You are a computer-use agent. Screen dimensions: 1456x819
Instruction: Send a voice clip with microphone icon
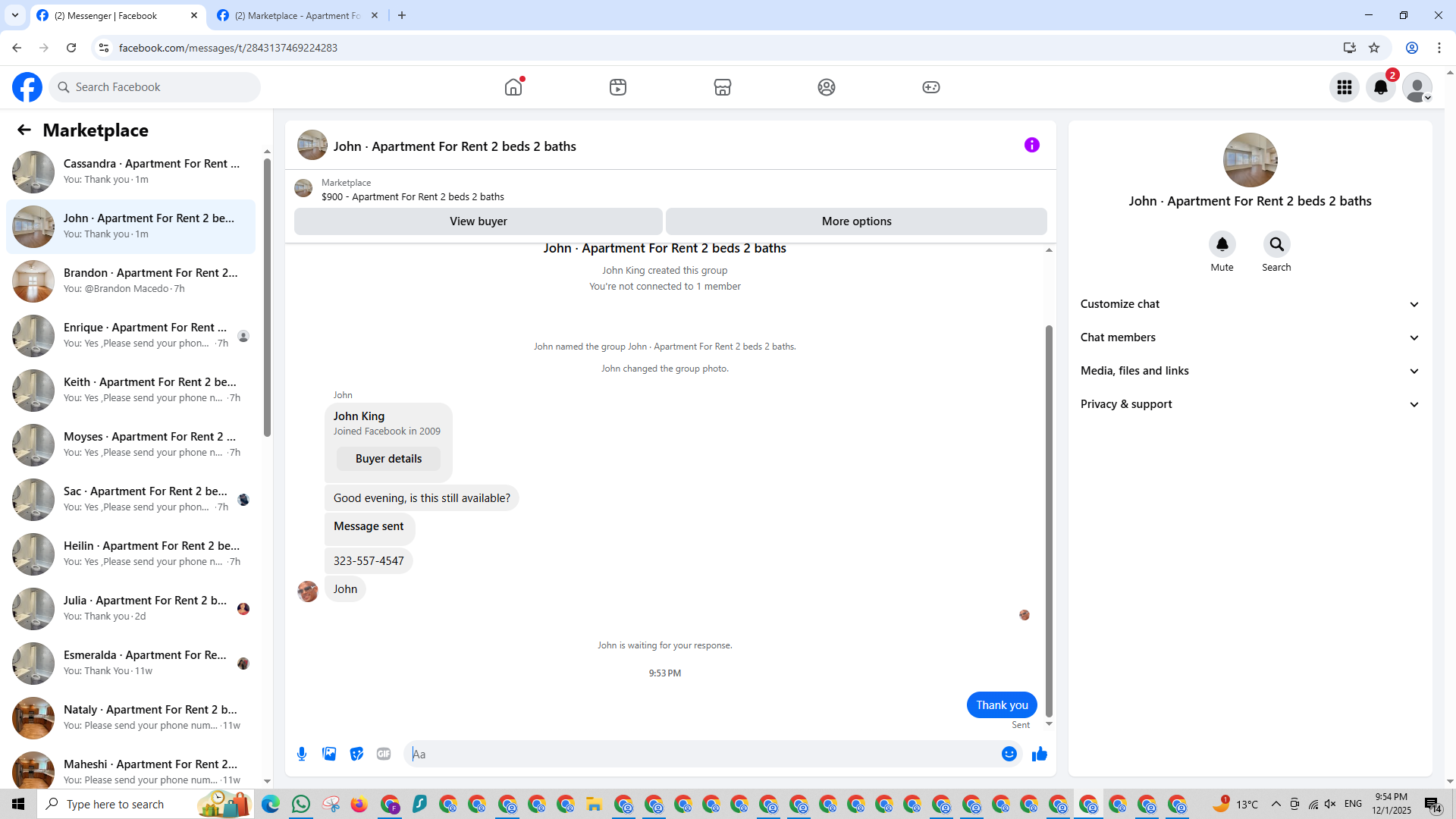point(302,754)
